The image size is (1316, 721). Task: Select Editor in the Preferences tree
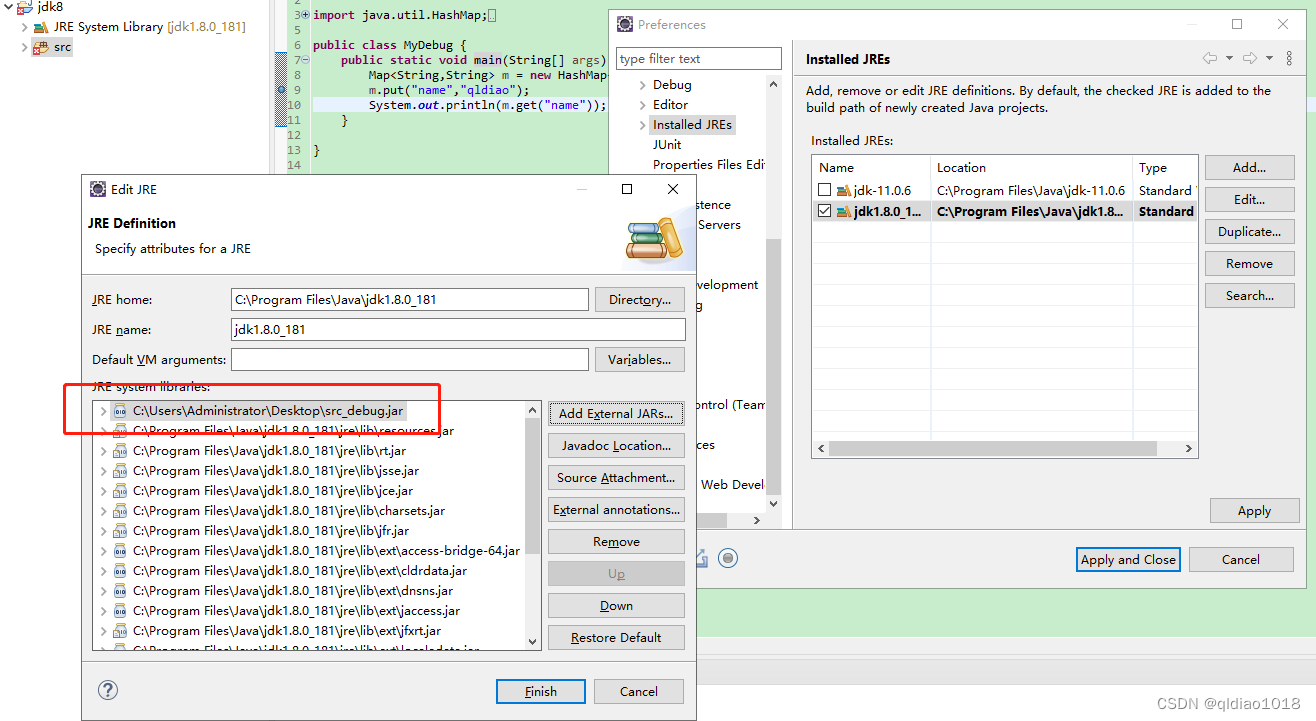pyautogui.click(x=670, y=104)
